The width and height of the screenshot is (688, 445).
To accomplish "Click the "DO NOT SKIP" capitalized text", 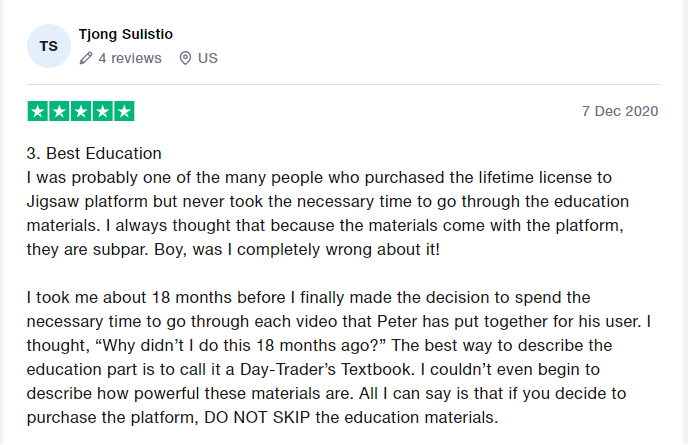I will coord(257,417).
